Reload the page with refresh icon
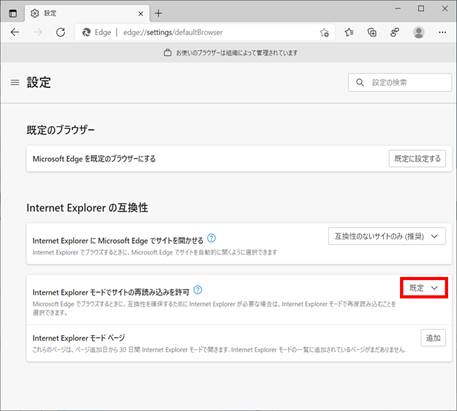 click(60, 32)
